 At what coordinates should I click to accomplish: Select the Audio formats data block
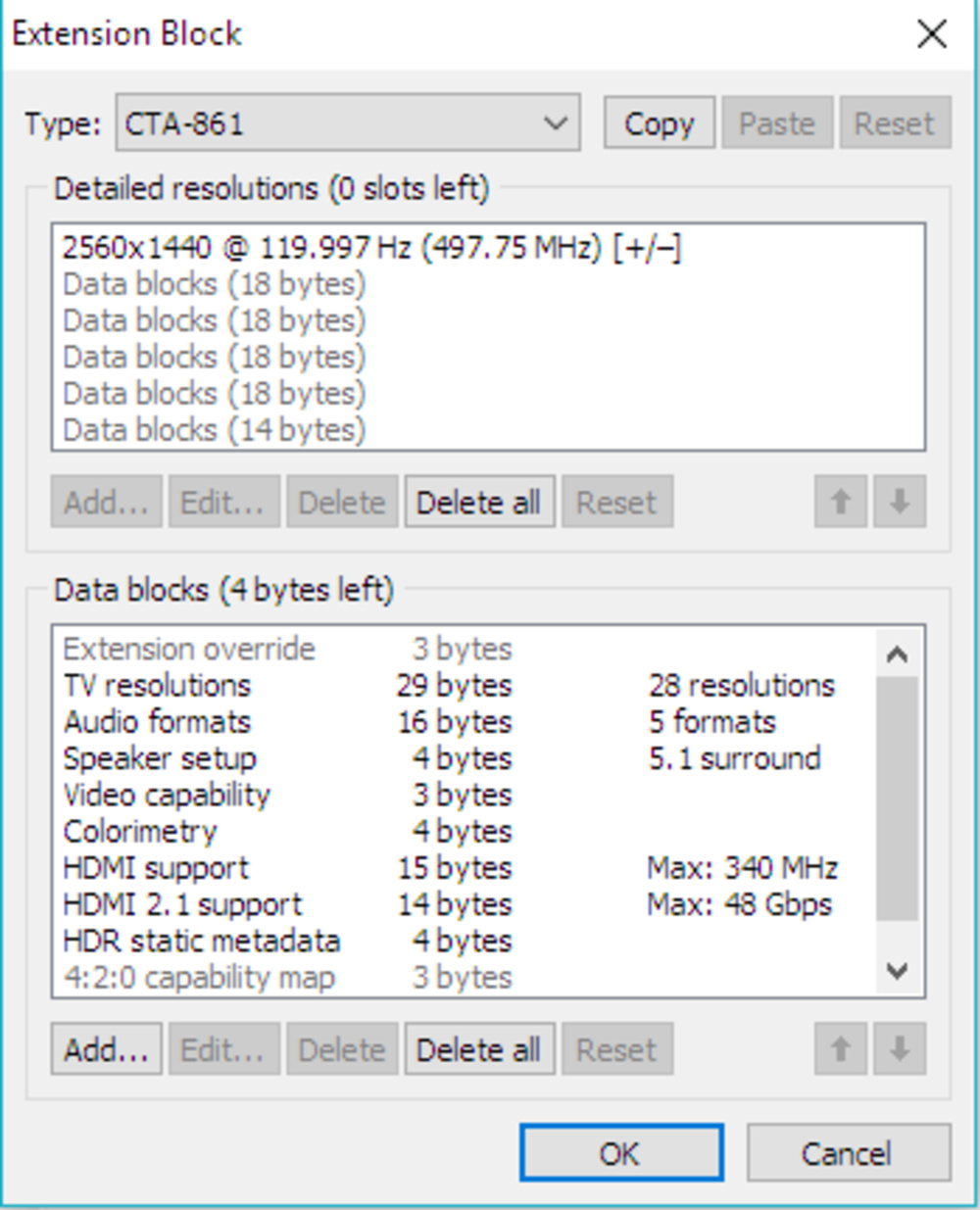pyautogui.click(x=157, y=722)
